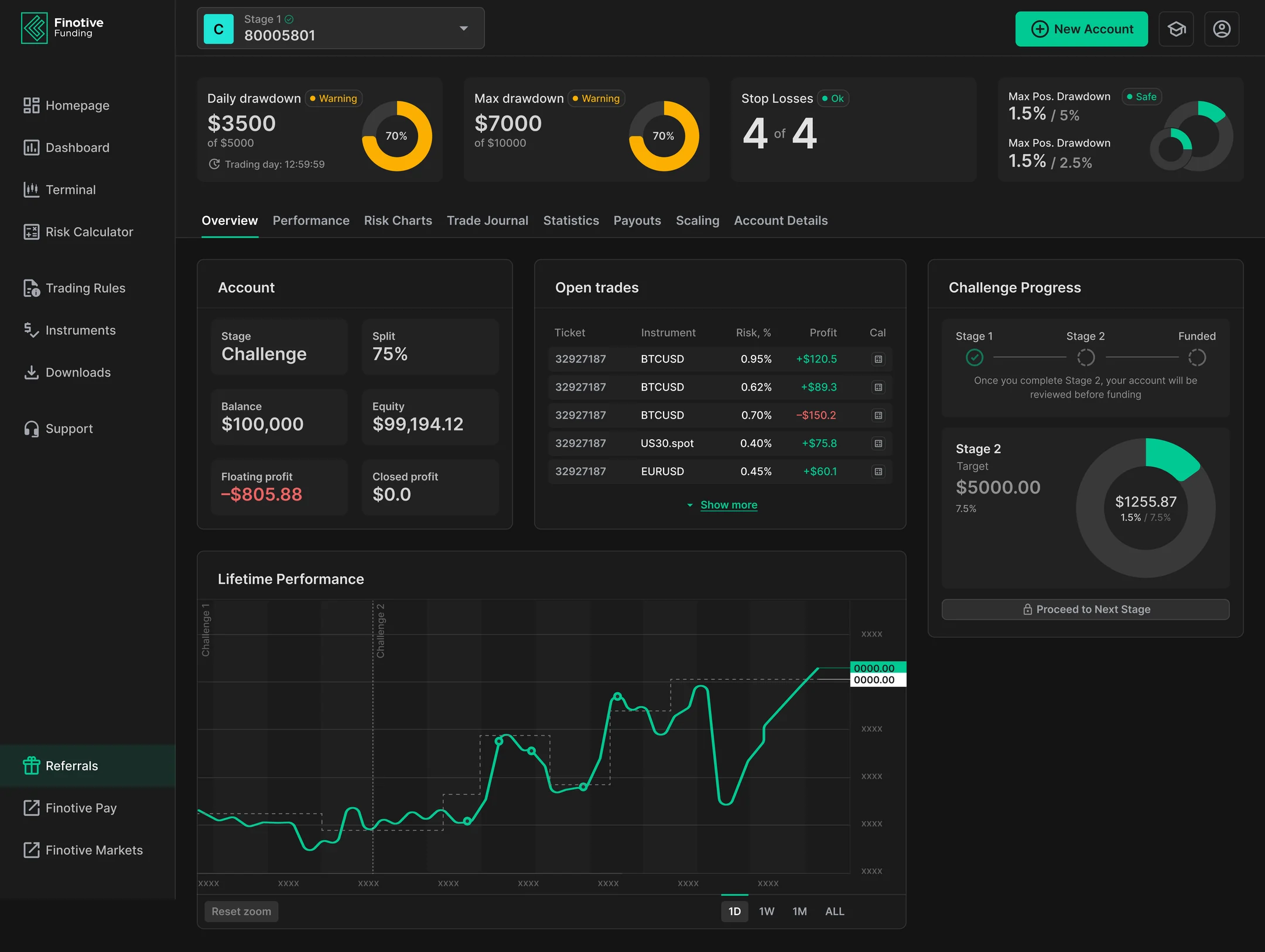Click the Max drawdown Warning badge
1265x952 pixels.
point(596,98)
